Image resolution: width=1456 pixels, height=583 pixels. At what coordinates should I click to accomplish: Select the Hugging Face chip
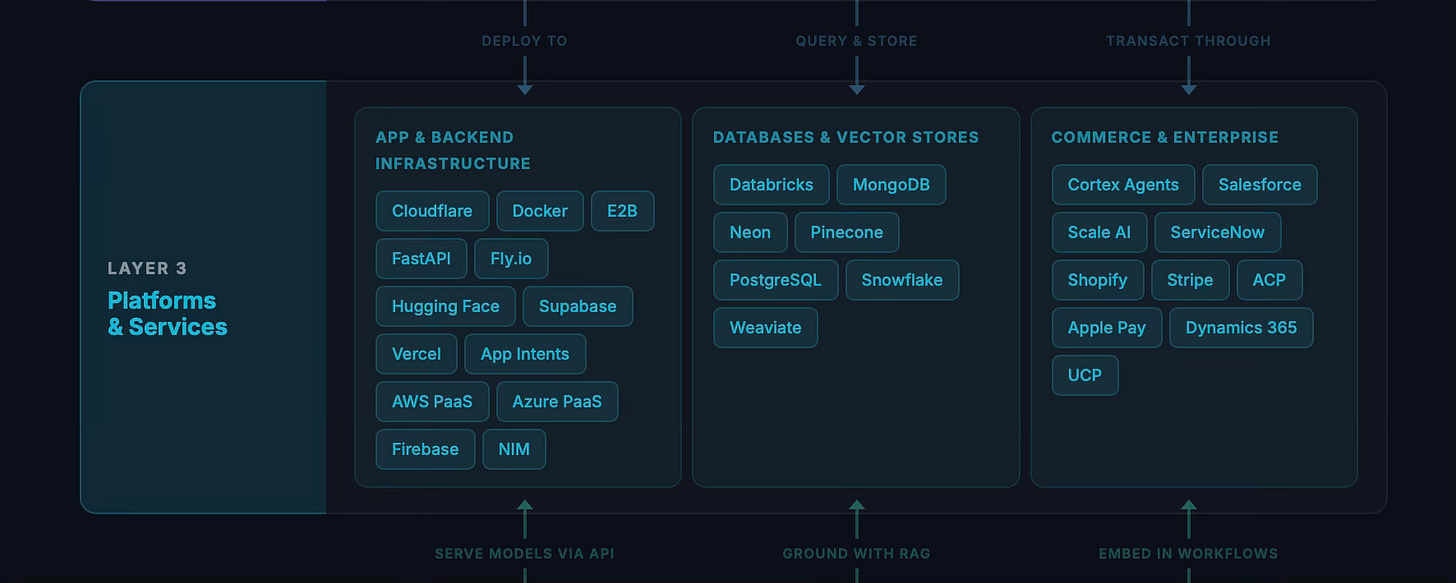pyautogui.click(x=446, y=306)
